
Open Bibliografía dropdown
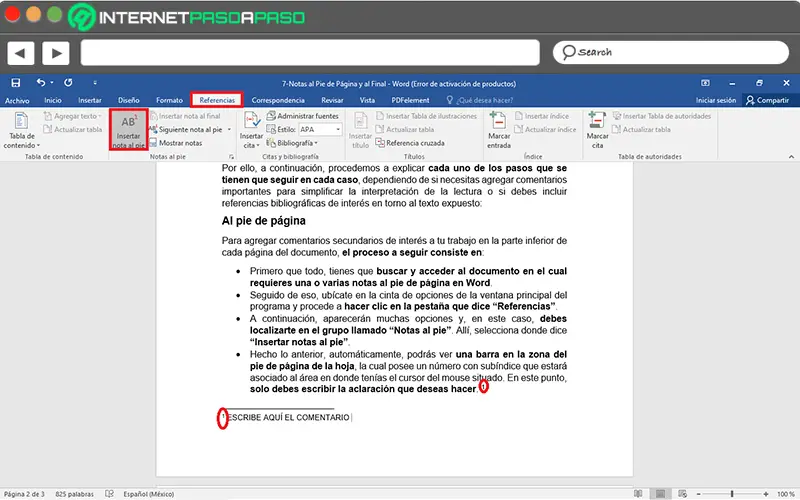[x=292, y=143]
